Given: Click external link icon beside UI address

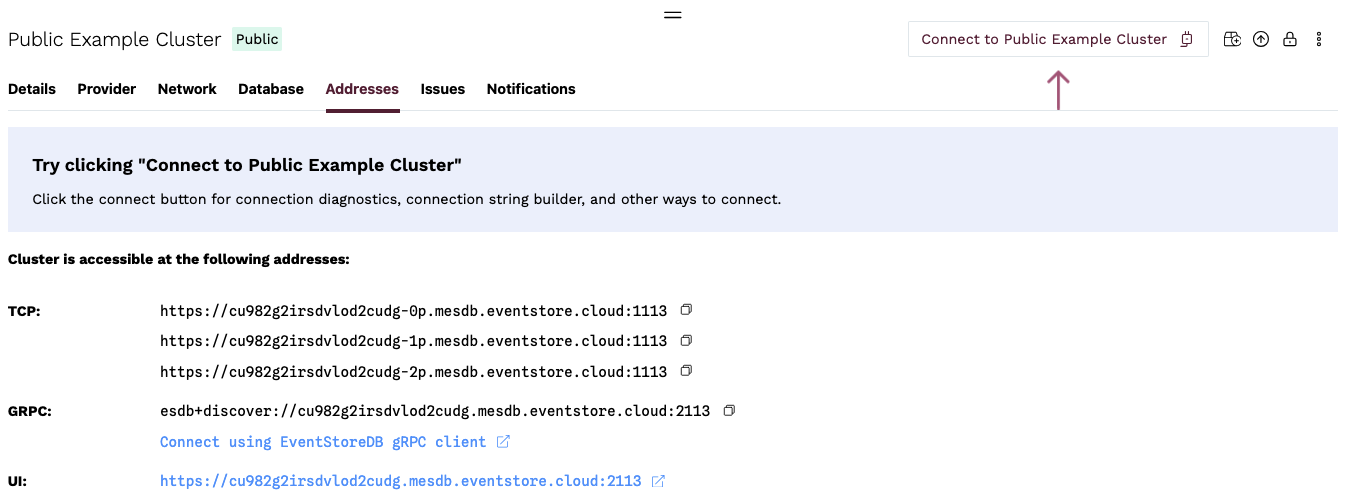Looking at the screenshot, I should click(658, 481).
